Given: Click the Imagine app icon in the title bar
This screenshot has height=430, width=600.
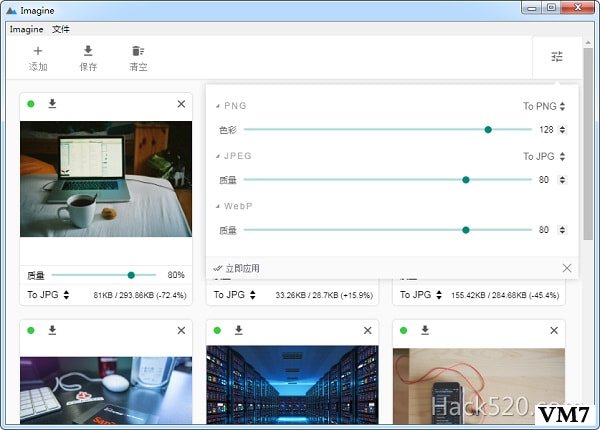Looking at the screenshot, I should point(11,11).
